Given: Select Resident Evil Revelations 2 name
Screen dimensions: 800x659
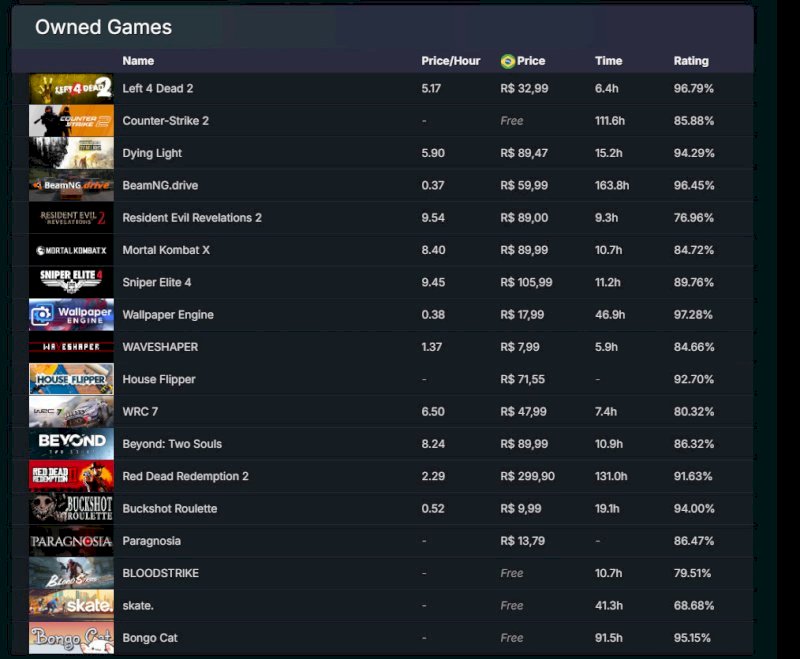Looking at the screenshot, I should (x=192, y=218).
